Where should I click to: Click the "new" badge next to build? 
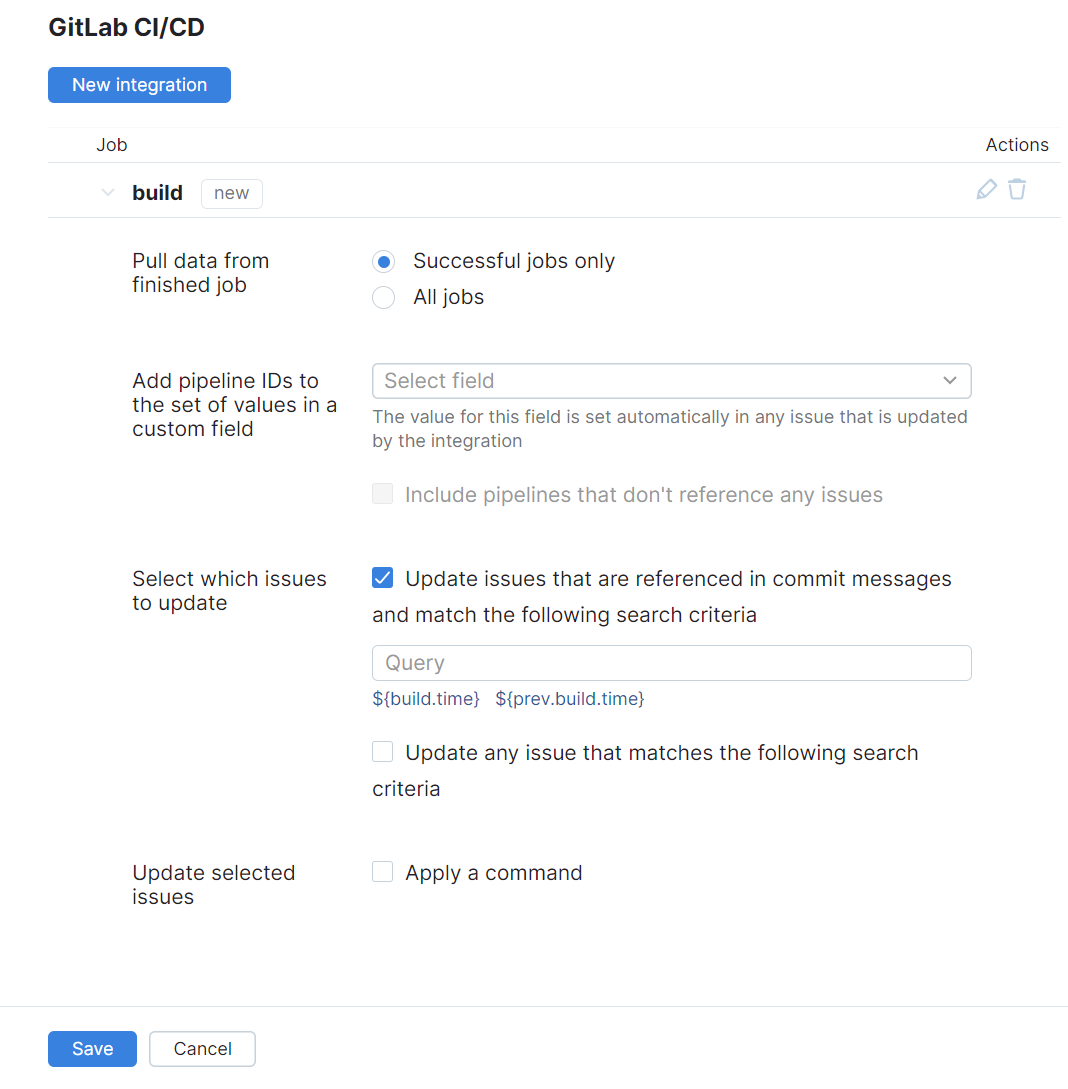click(231, 193)
